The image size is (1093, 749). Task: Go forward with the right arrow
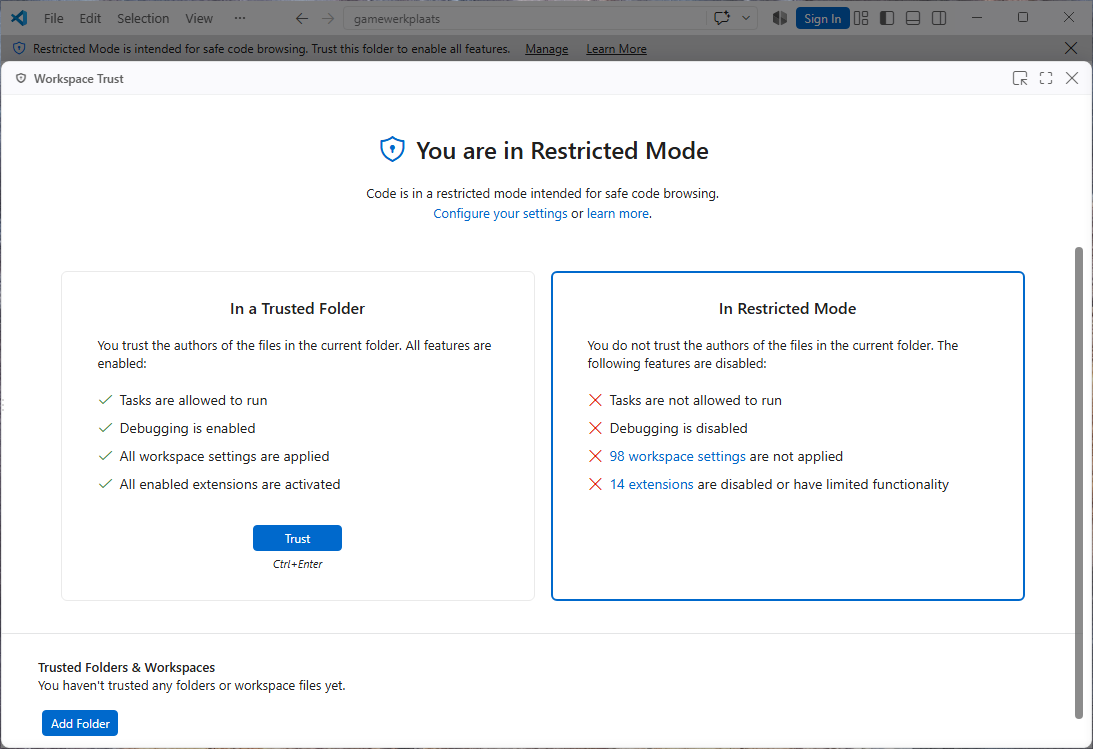(x=328, y=19)
